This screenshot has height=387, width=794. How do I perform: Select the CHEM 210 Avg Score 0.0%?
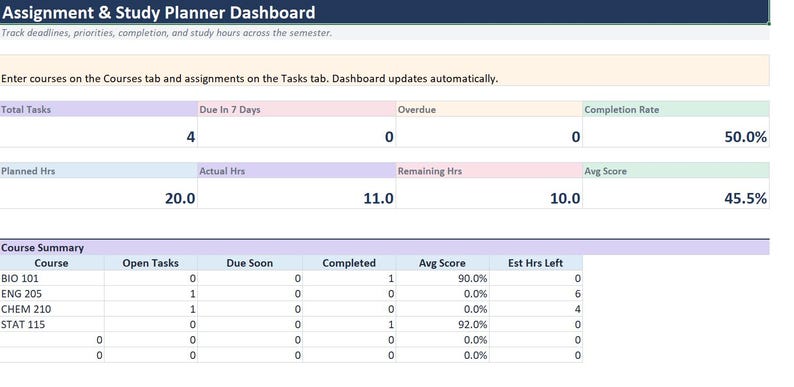[x=443, y=309]
